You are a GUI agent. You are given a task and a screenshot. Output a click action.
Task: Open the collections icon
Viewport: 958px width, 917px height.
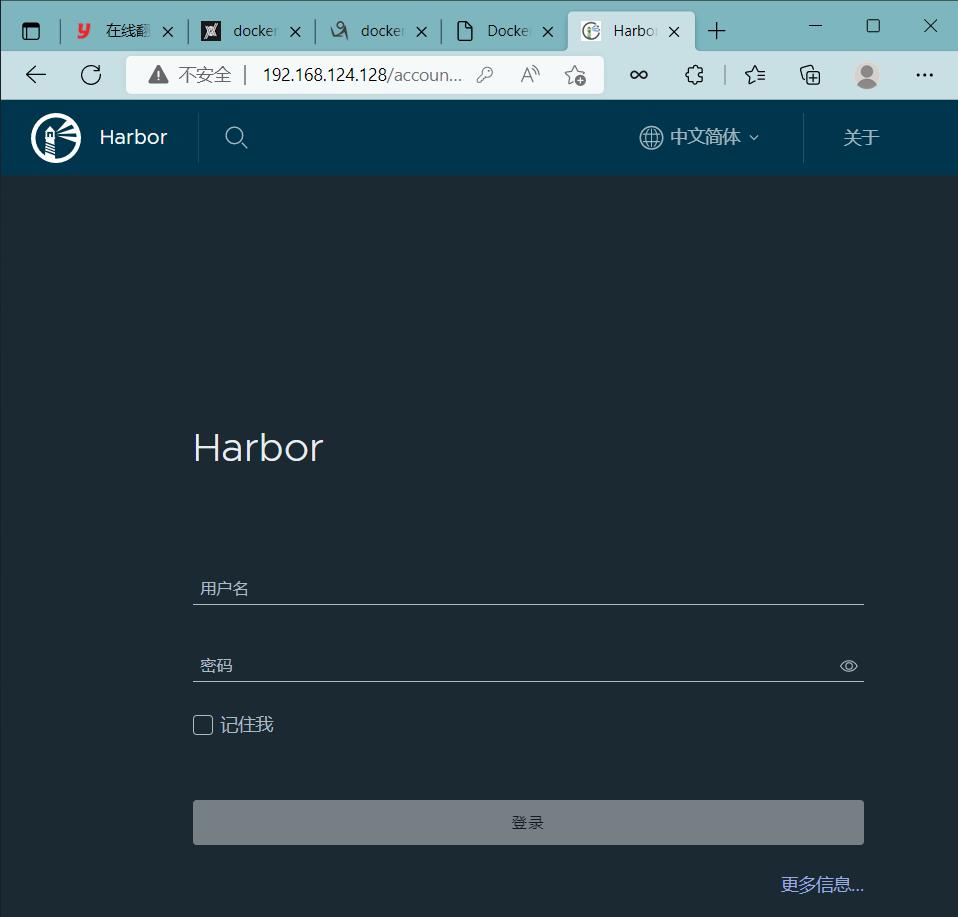810,75
